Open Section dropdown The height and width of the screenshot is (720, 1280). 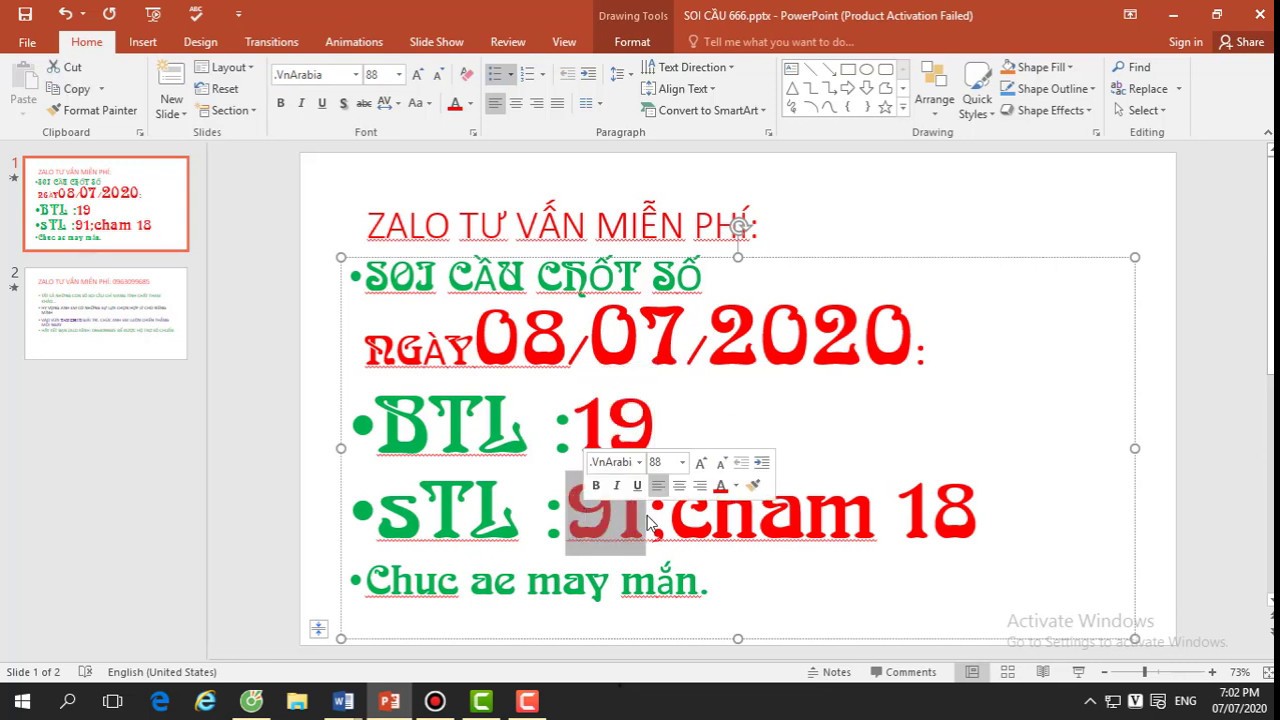(x=226, y=111)
